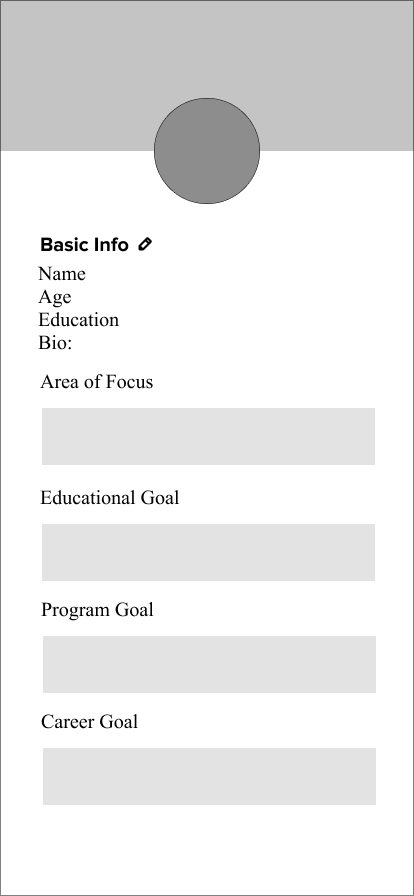
Task: Focus the Educational Goal text box
Action: tap(208, 552)
